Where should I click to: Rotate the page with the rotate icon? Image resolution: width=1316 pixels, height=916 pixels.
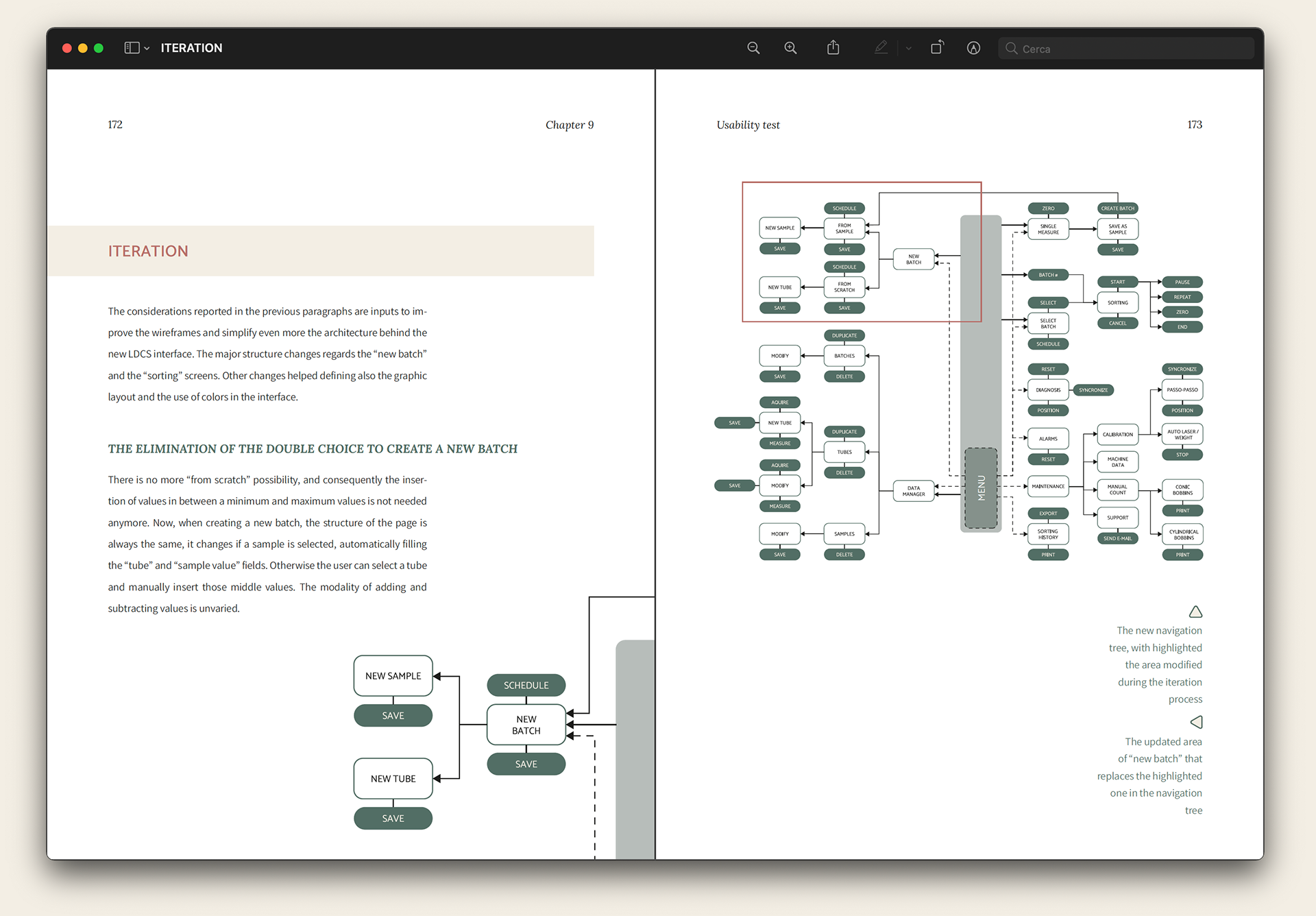coord(937,47)
